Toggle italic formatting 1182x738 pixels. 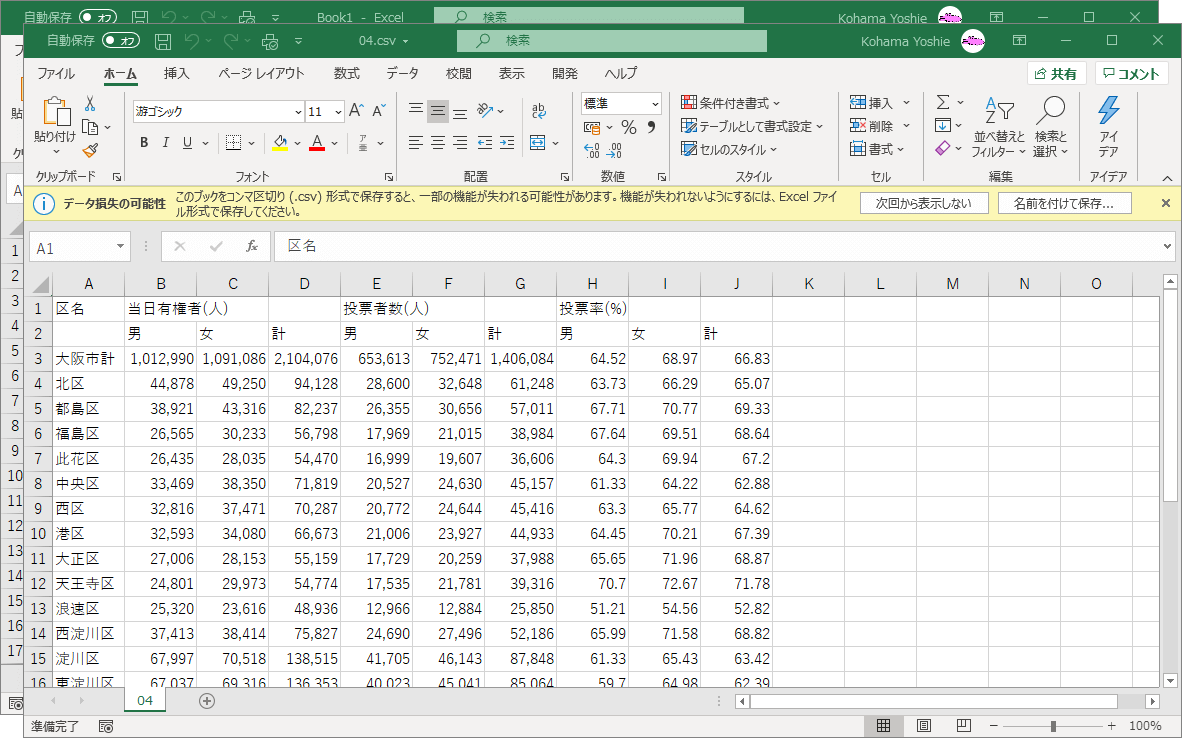[x=166, y=143]
